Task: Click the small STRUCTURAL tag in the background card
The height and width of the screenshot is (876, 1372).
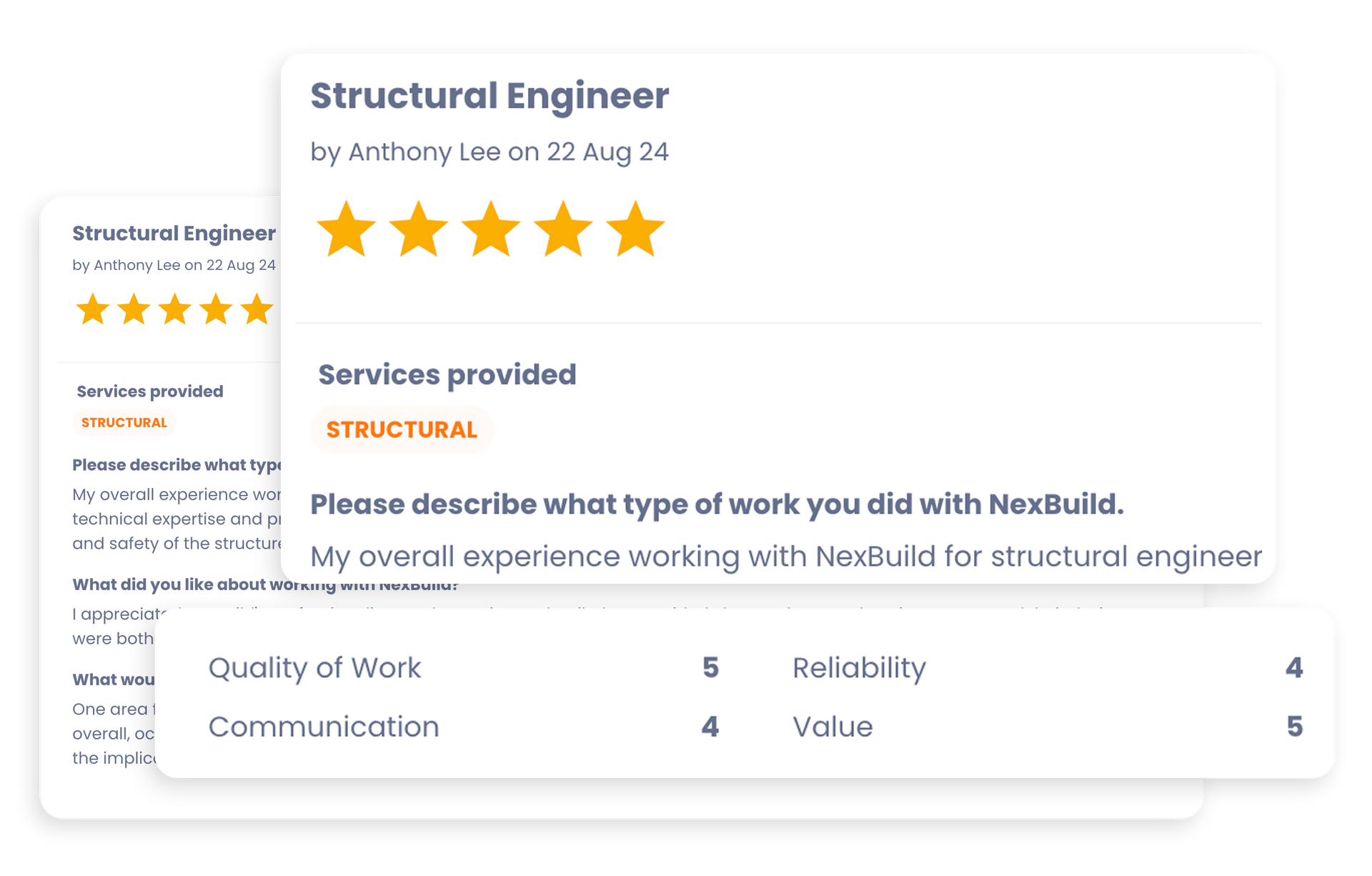Action: [124, 422]
